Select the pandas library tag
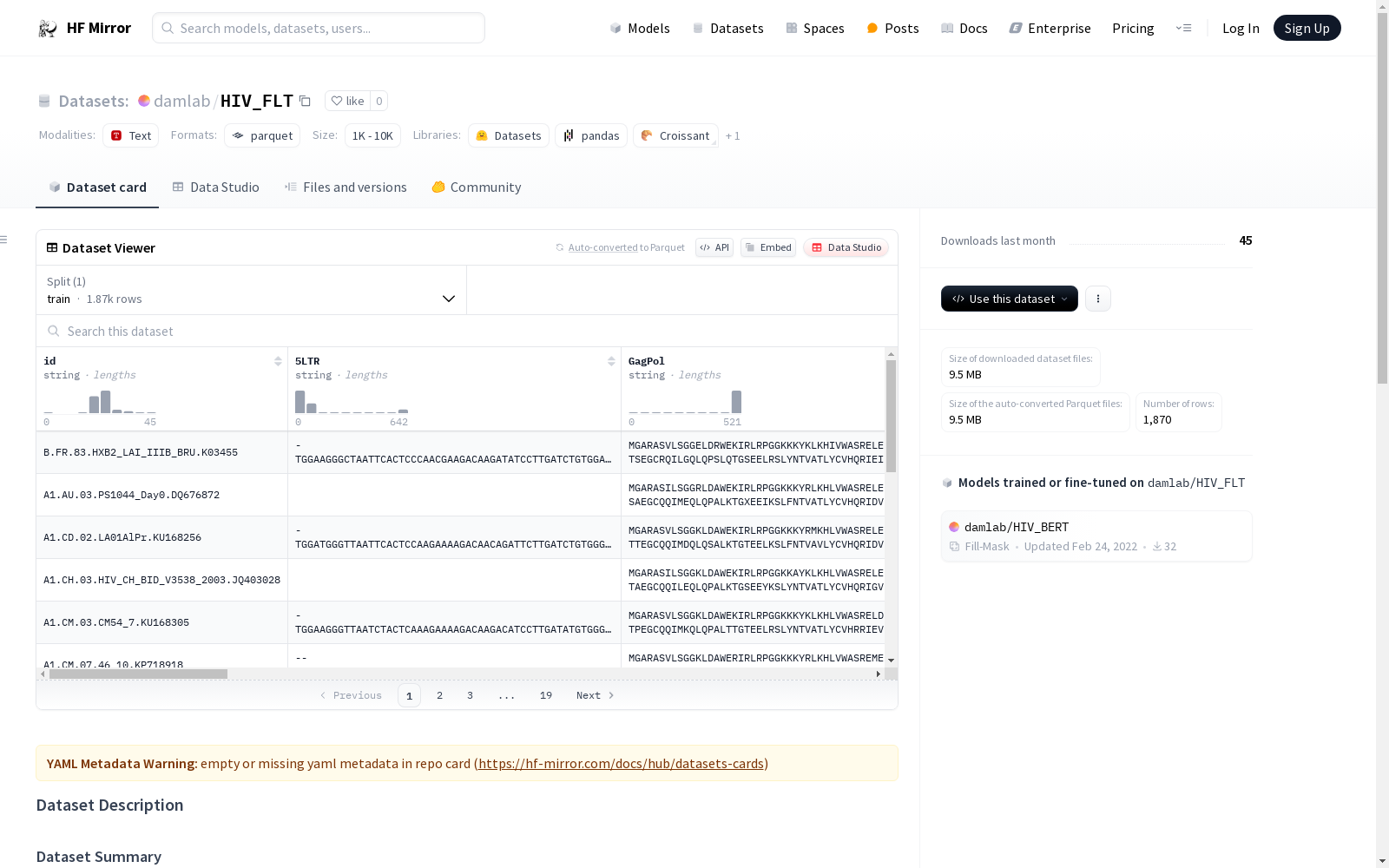 [x=591, y=135]
